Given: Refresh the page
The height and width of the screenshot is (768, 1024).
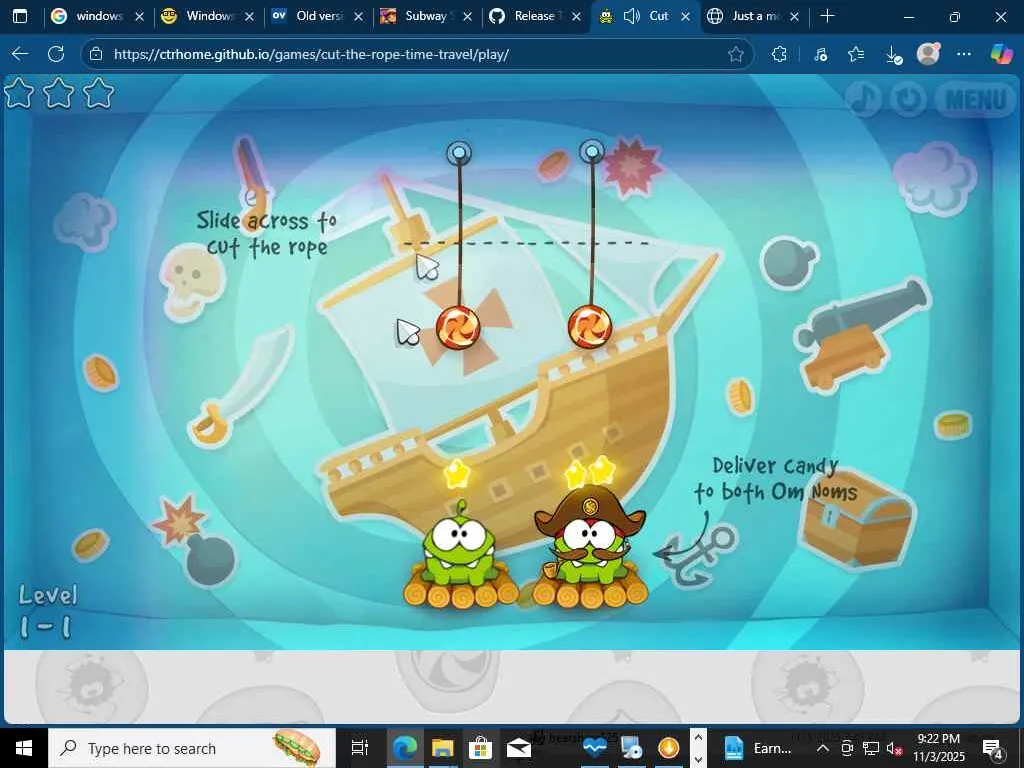Looking at the screenshot, I should (56, 54).
